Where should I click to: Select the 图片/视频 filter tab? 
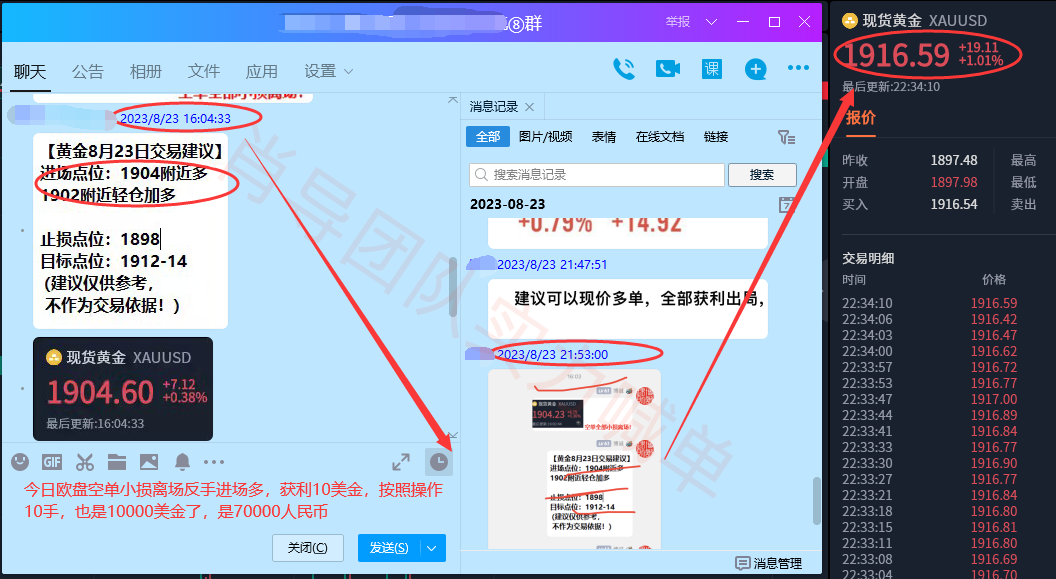546,137
